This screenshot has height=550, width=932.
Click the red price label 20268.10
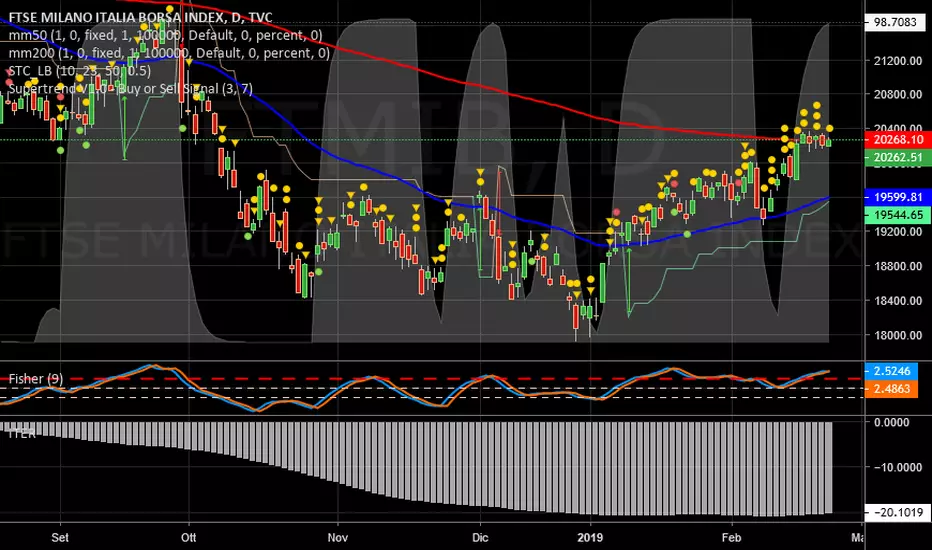point(898,140)
